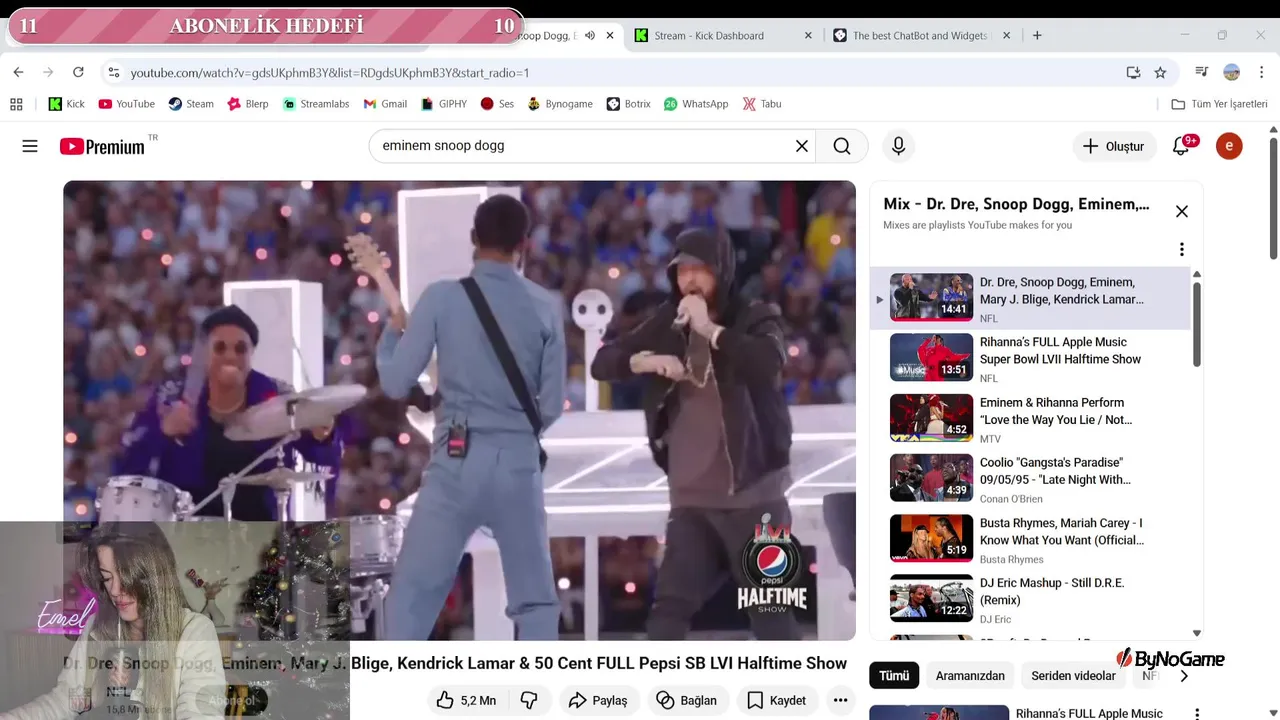The image size is (1280, 720).
Task: Bookmark this page with the star
Action: tap(1160, 72)
